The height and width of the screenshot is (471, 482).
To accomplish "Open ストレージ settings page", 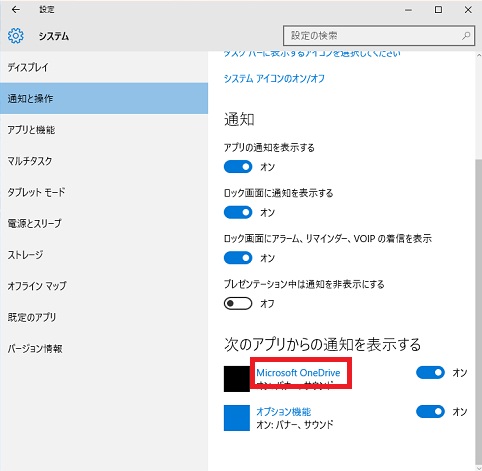I will pos(104,255).
